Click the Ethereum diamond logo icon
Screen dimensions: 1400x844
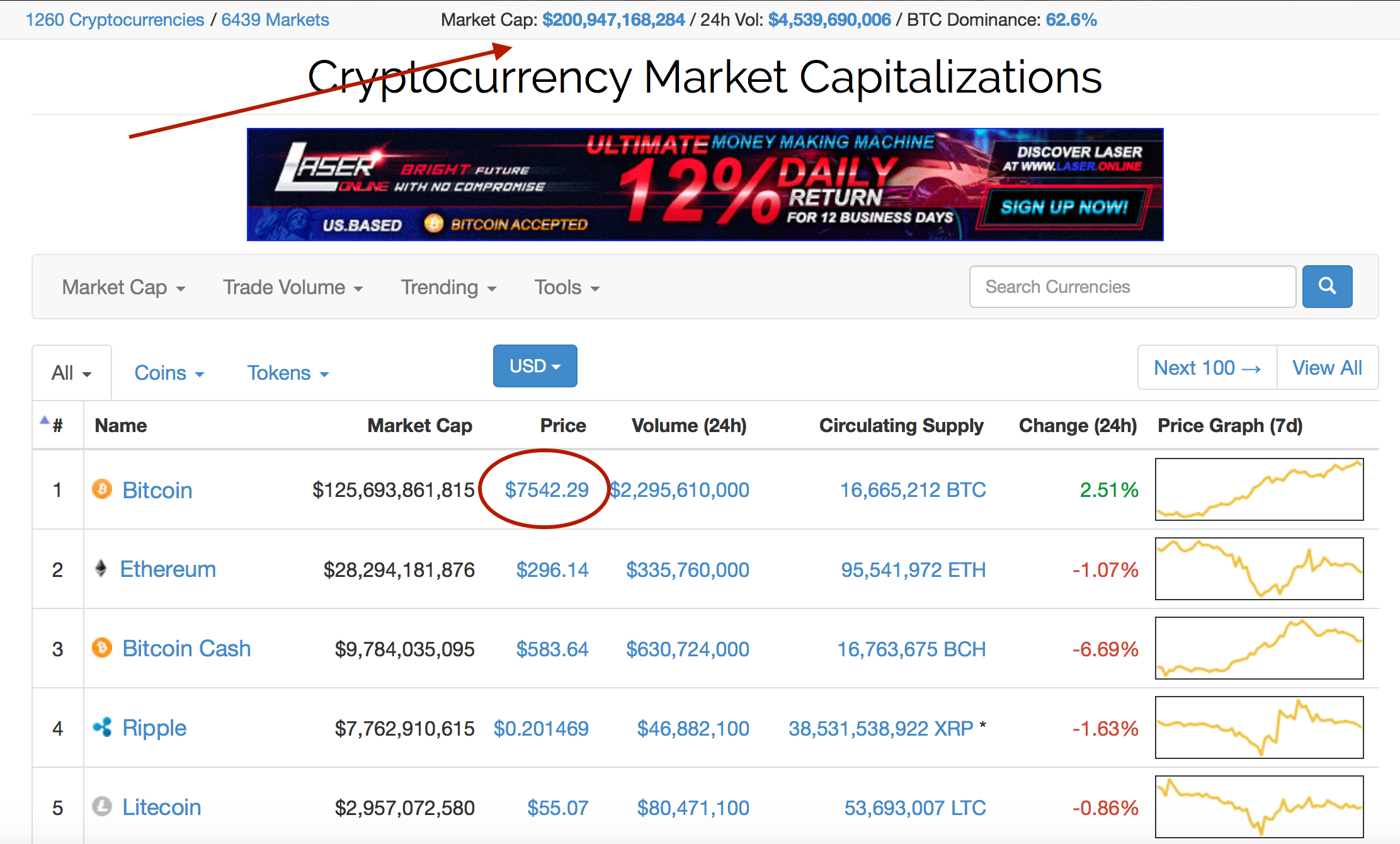point(101,569)
